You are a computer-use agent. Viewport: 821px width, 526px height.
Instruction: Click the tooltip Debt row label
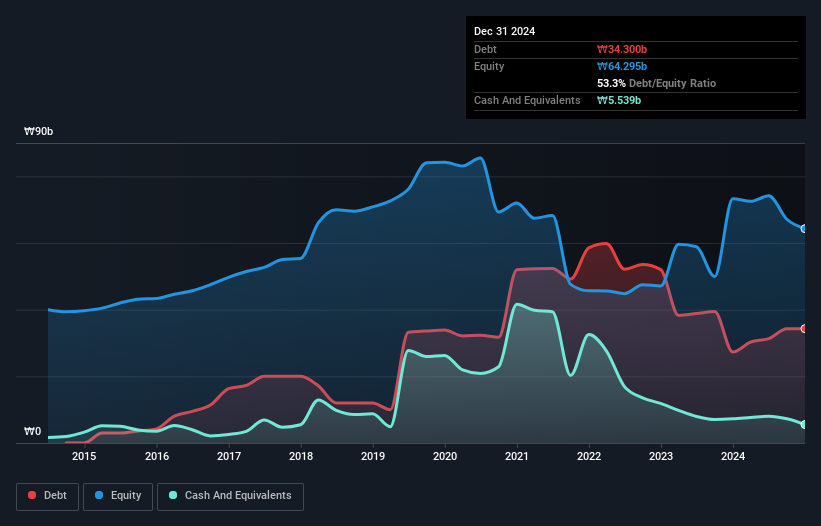coord(485,49)
